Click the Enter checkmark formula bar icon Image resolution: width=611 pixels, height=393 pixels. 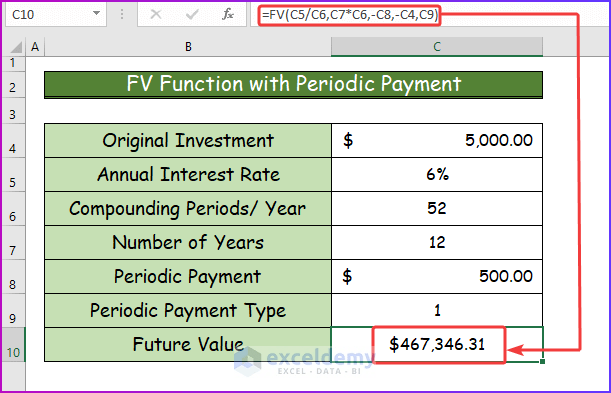pos(192,15)
